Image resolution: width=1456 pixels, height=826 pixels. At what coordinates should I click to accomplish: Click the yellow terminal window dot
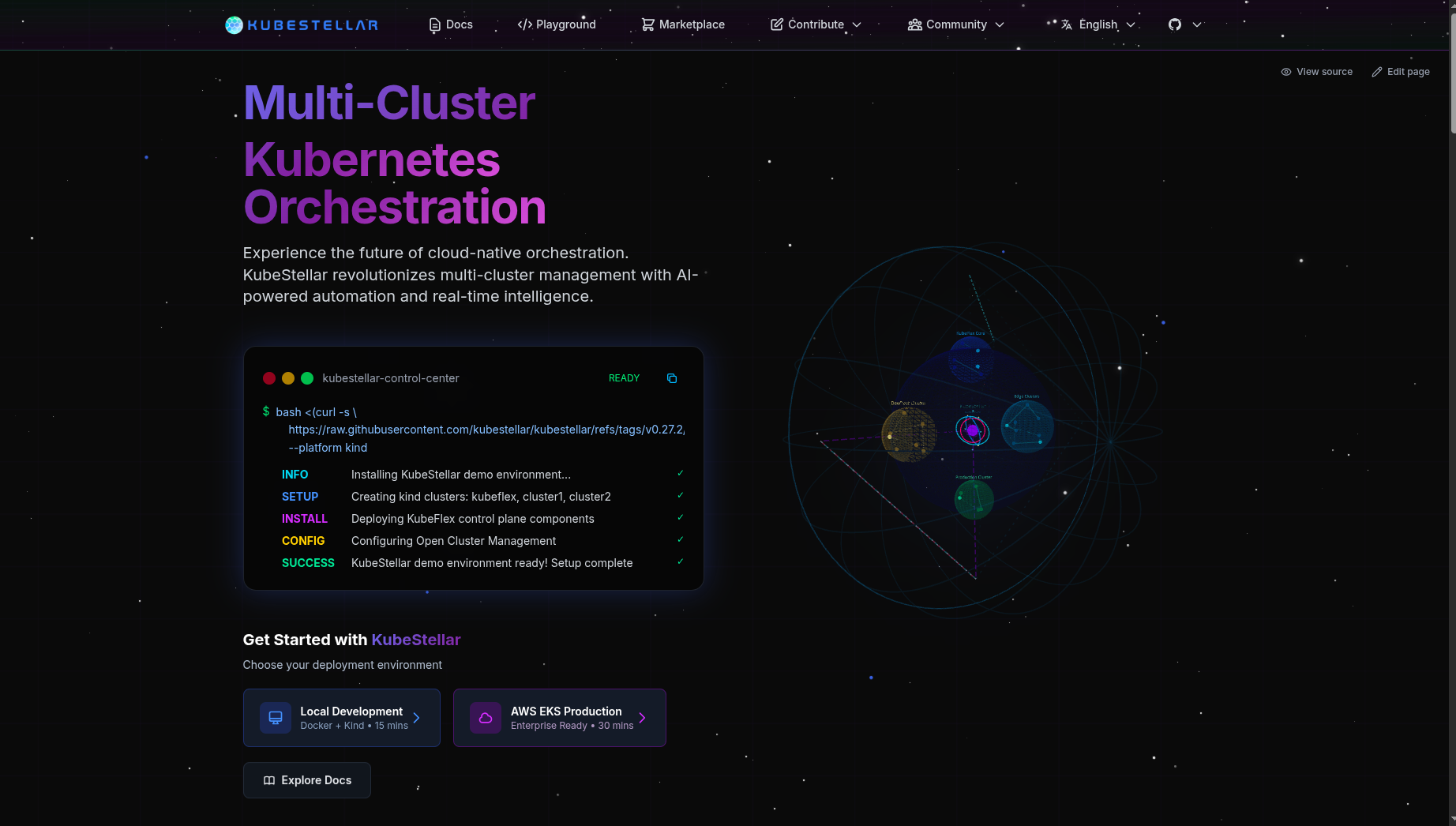(288, 379)
